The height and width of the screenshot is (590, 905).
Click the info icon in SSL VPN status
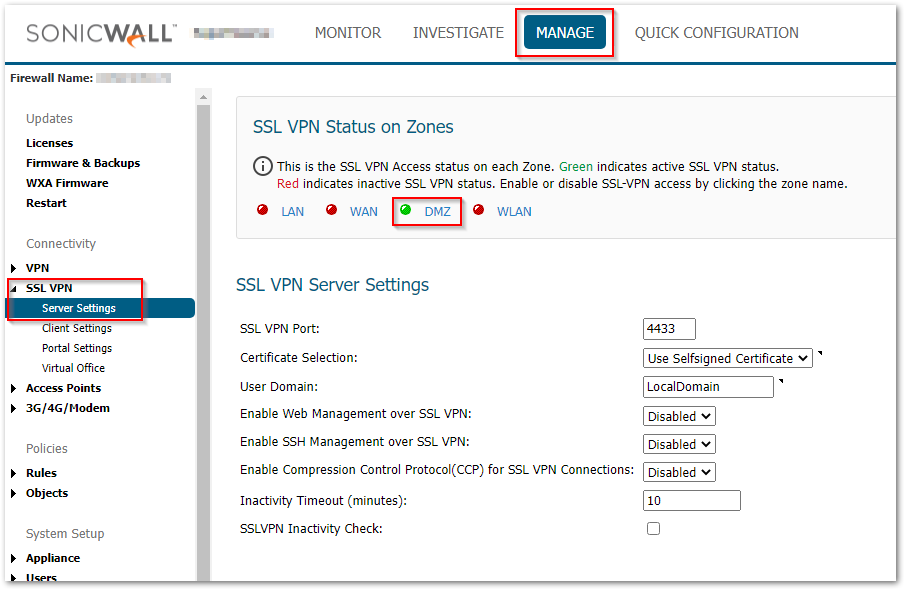pyautogui.click(x=263, y=167)
